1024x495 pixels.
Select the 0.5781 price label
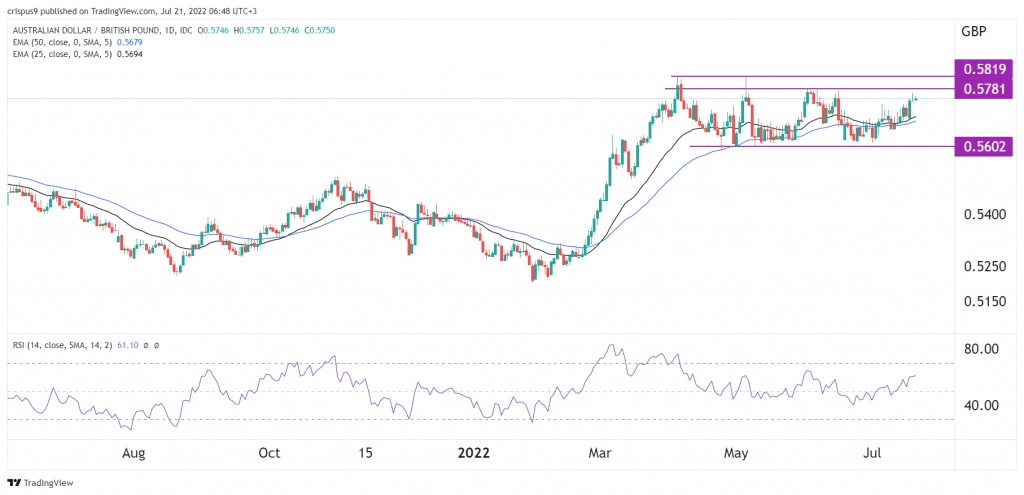pyautogui.click(x=983, y=88)
